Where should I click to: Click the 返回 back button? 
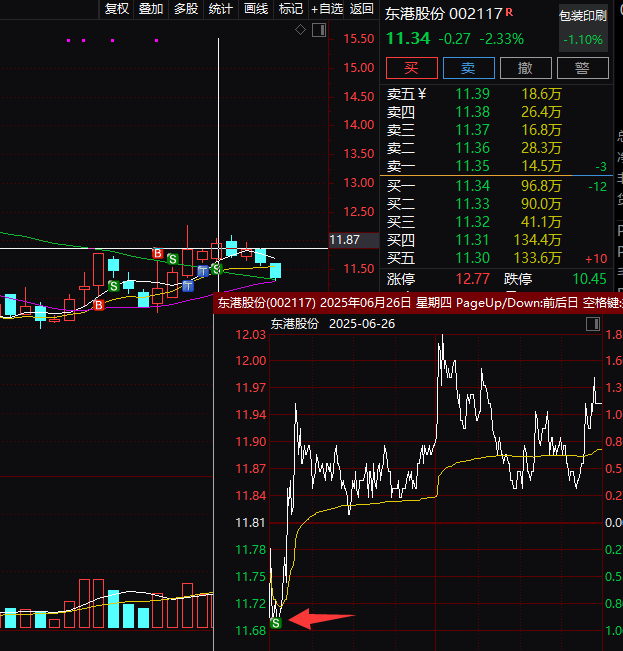362,9
